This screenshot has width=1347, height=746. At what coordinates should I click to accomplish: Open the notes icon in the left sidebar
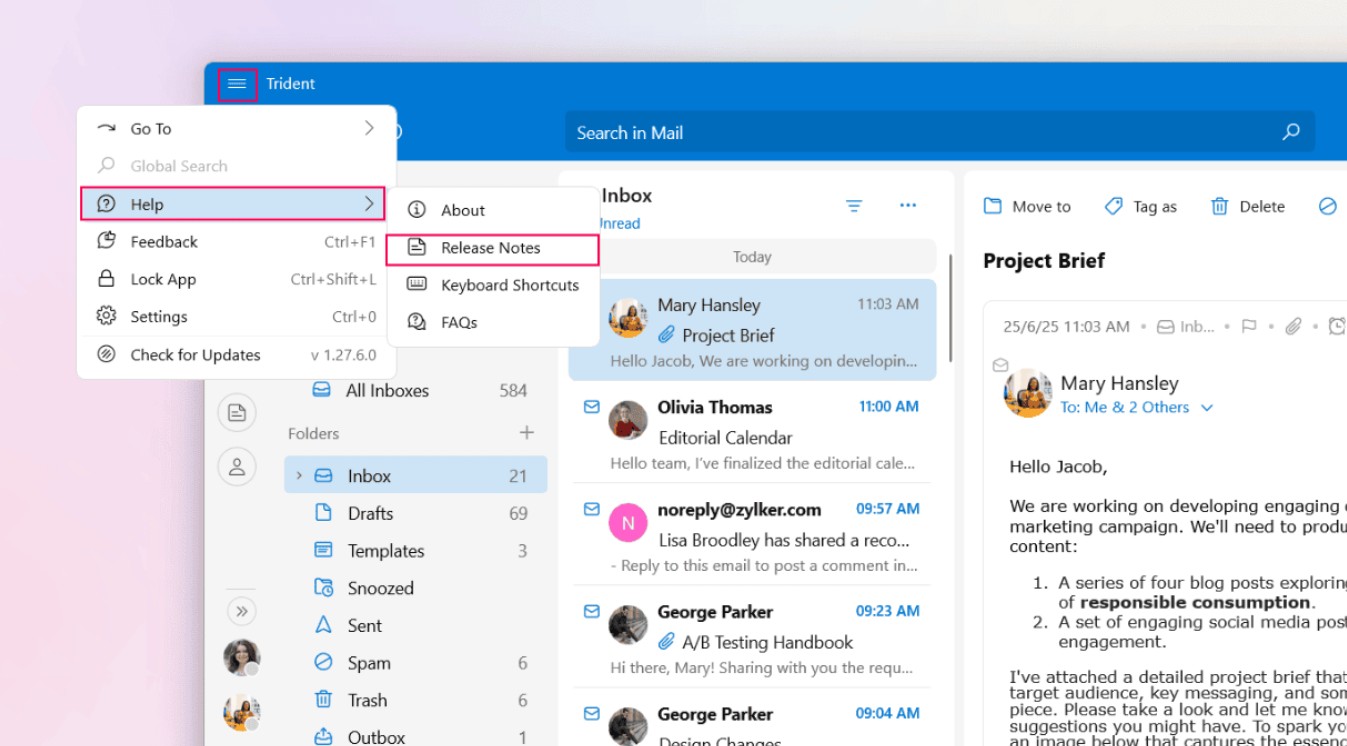click(x=237, y=412)
